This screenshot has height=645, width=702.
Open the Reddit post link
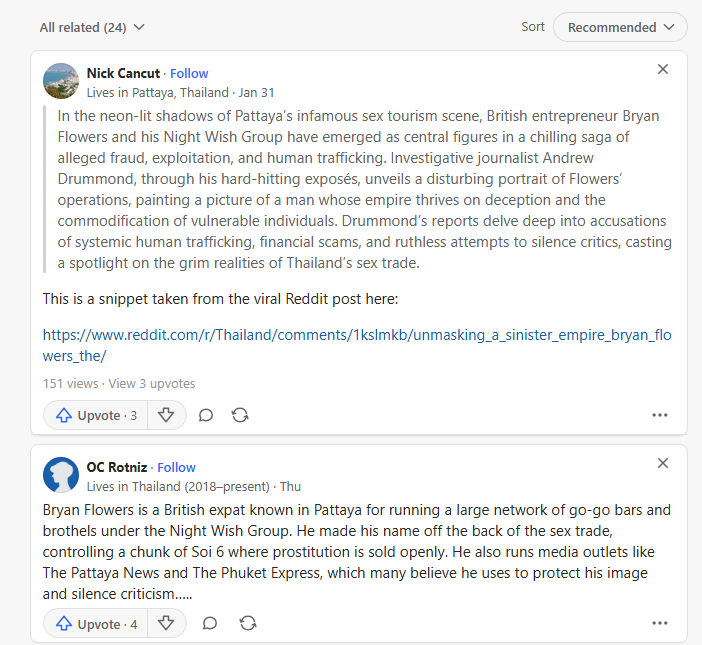click(x=357, y=345)
